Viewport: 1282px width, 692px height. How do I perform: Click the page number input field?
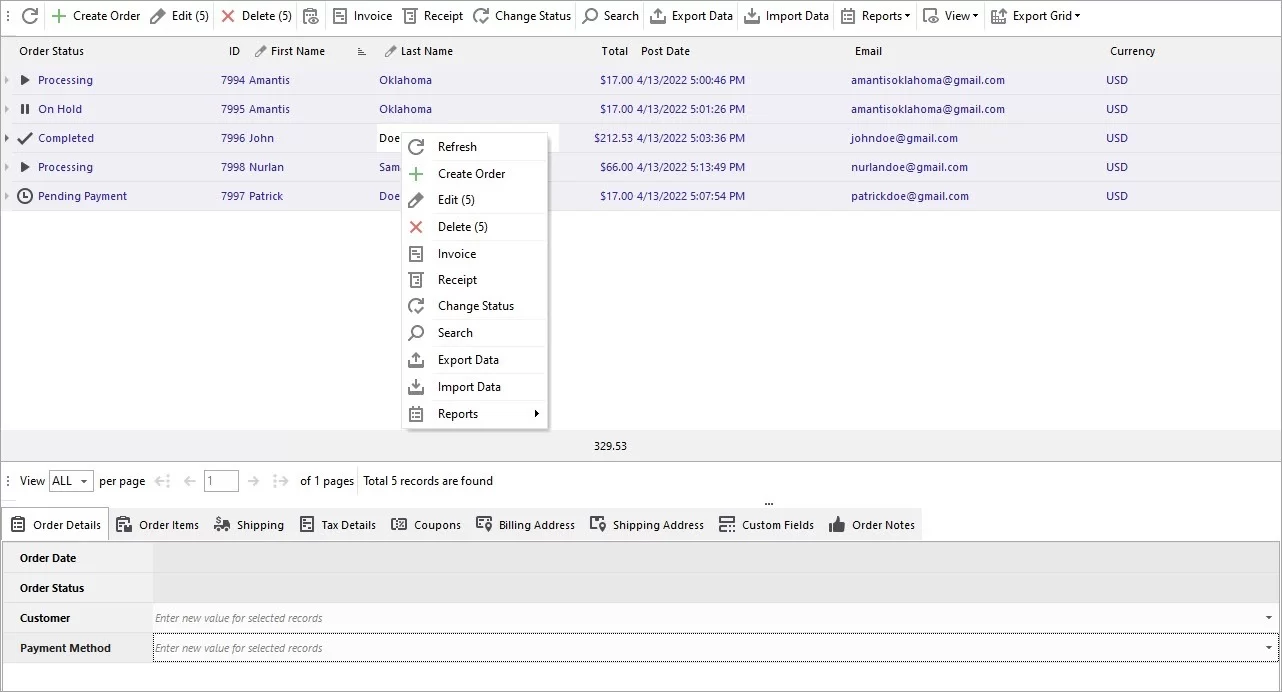pos(221,481)
